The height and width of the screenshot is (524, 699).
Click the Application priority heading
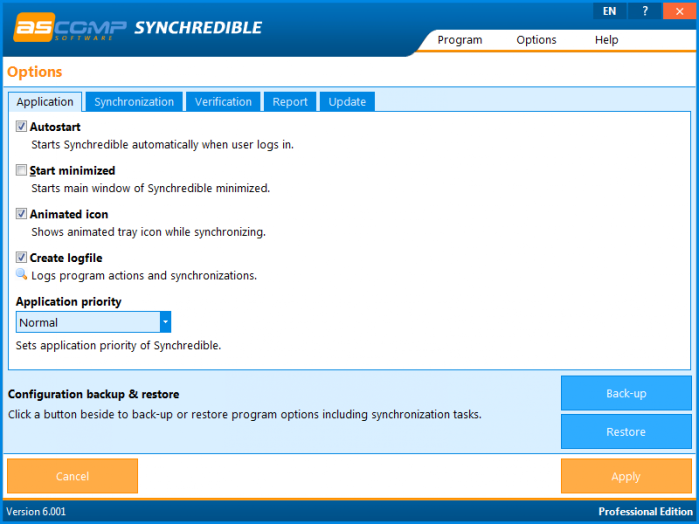click(x=69, y=301)
